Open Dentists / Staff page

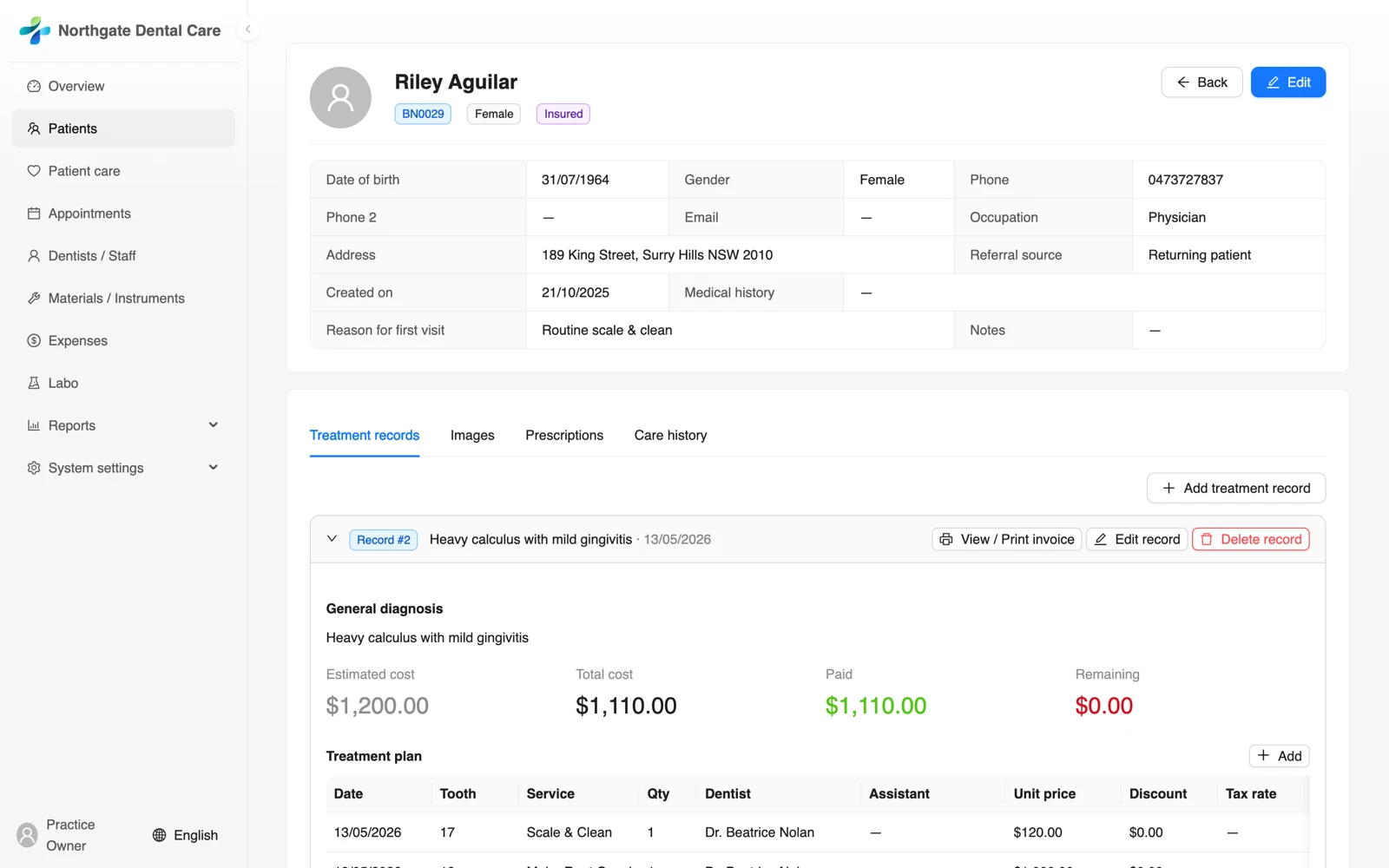(x=123, y=256)
